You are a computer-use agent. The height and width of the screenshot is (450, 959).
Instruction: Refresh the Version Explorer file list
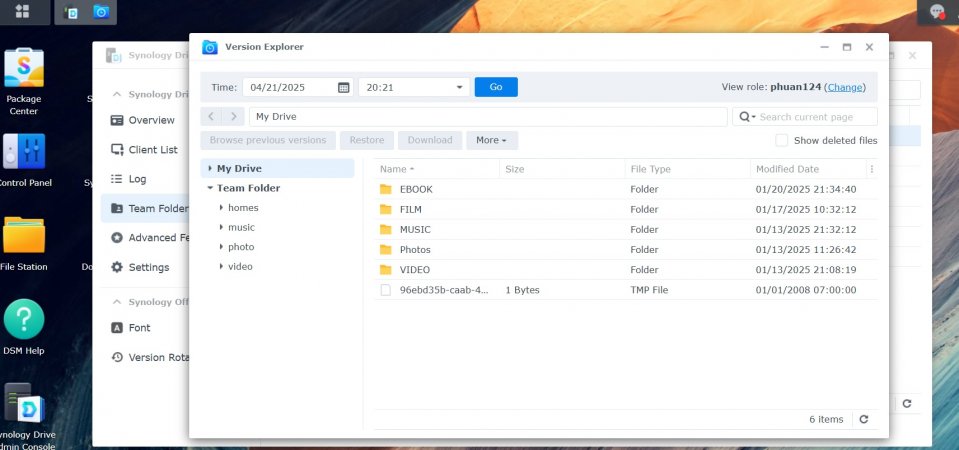click(x=864, y=419)
